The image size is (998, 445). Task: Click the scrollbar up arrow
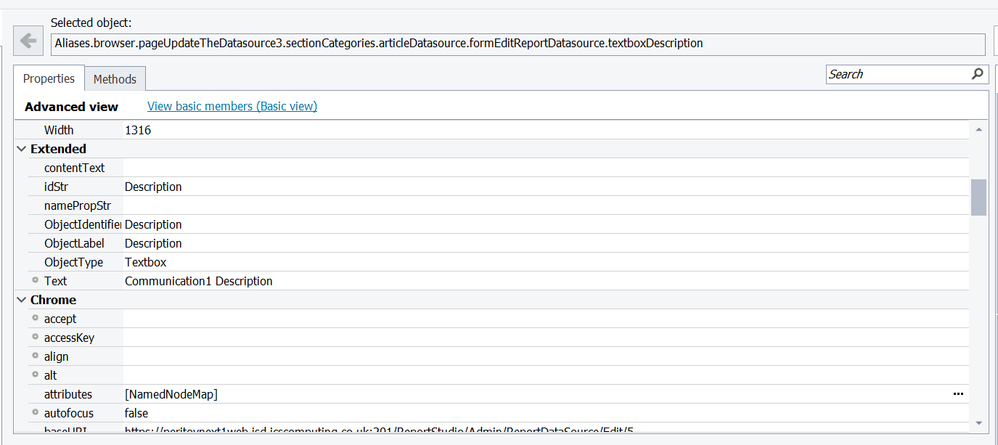[x=978, y=130]
